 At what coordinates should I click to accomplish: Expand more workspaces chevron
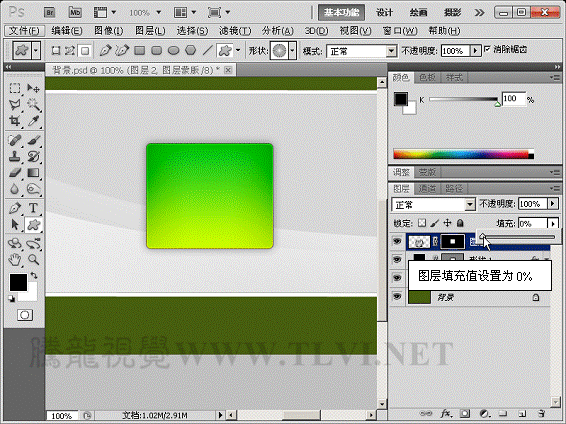(479, 13)
